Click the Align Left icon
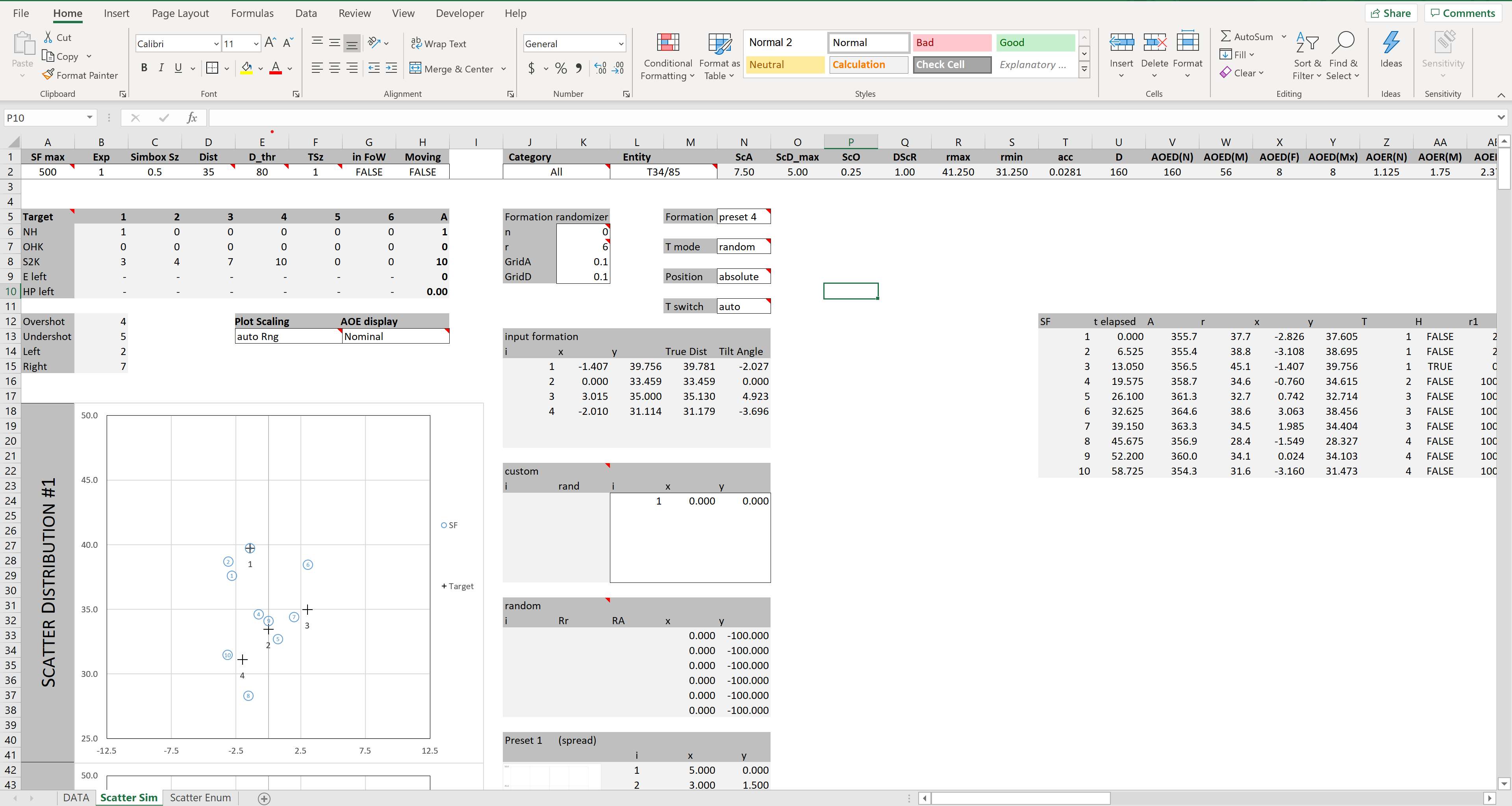 pos(317,68)
